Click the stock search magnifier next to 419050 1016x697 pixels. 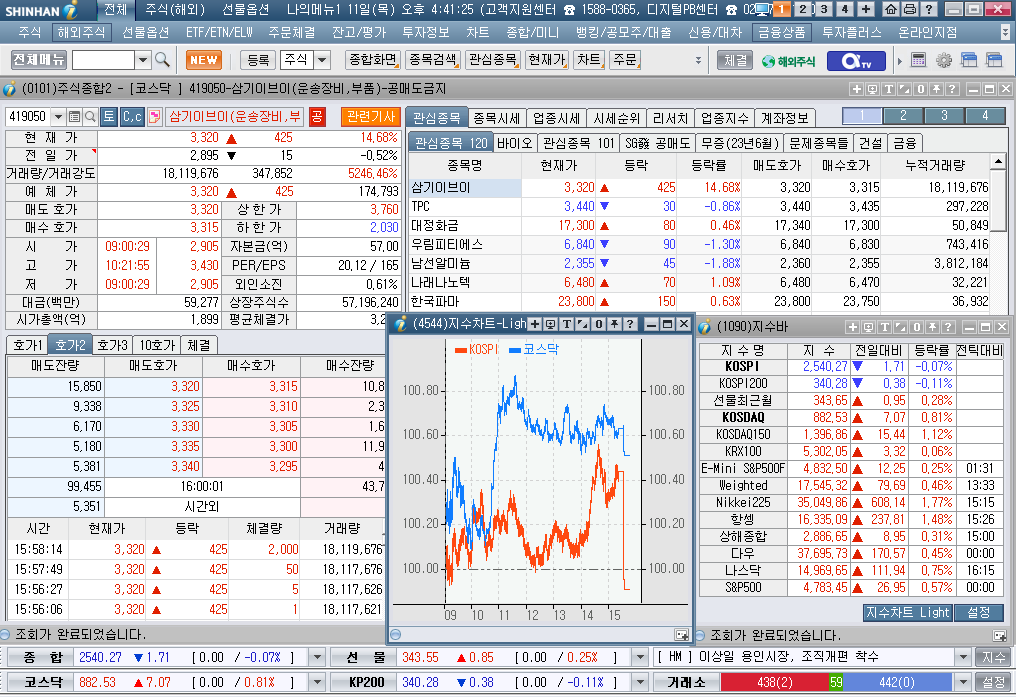(x=91, y=117)
